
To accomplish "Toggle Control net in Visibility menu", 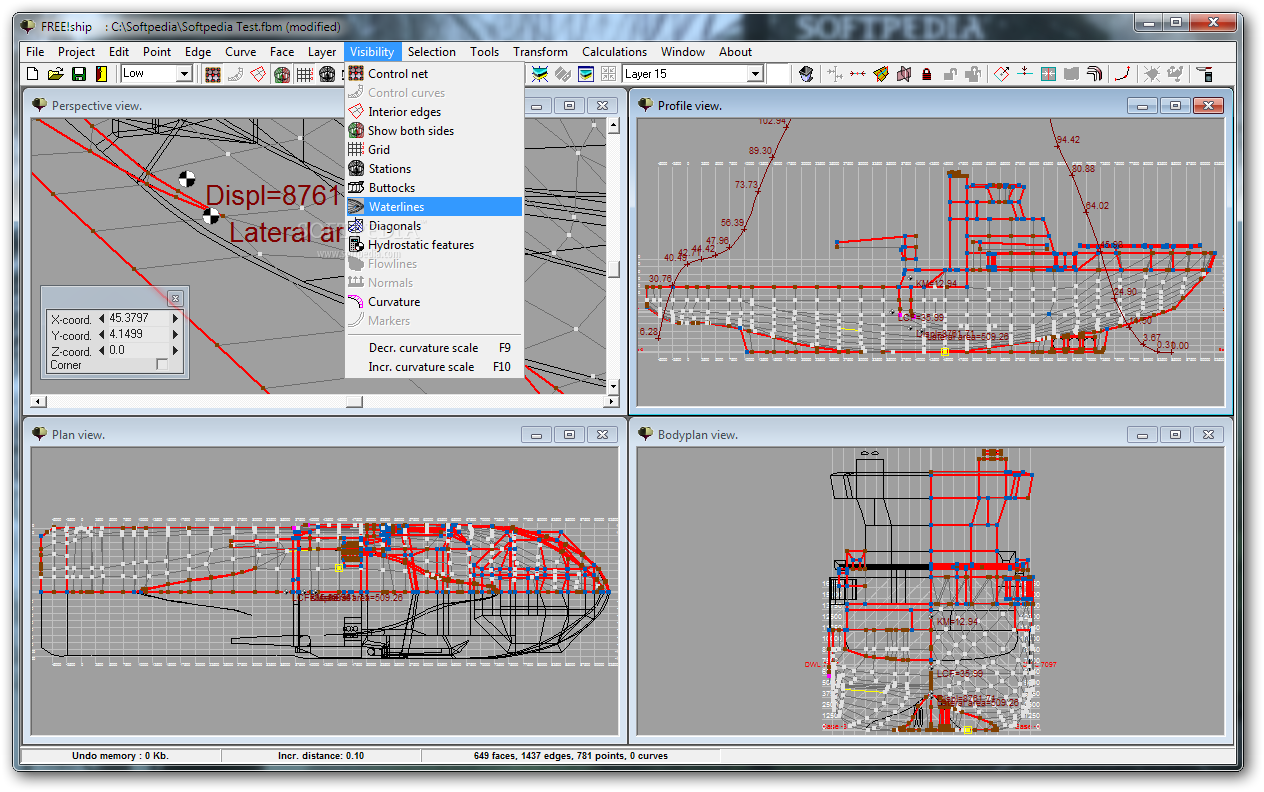I will [433, 74].
